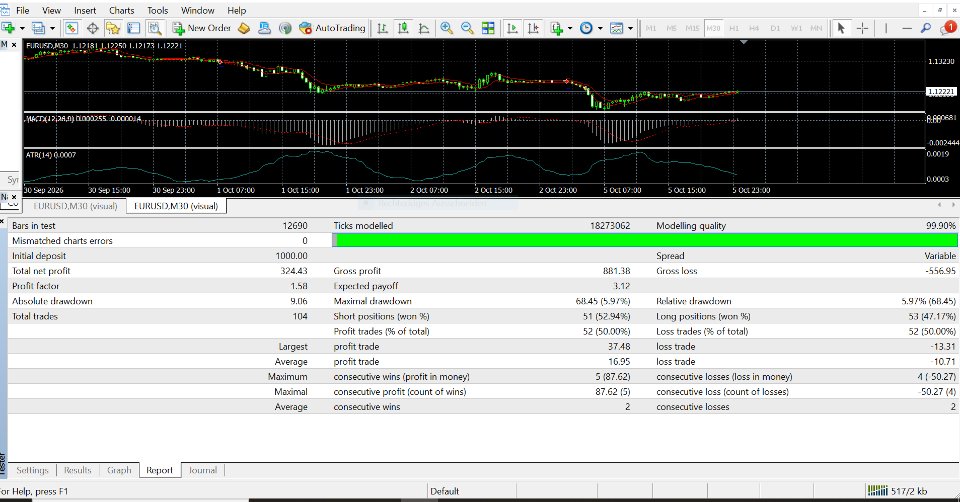Screen dimensions: 960x502
Task: Expand the Profiles dropdown arrow
Action: point(52,28)
